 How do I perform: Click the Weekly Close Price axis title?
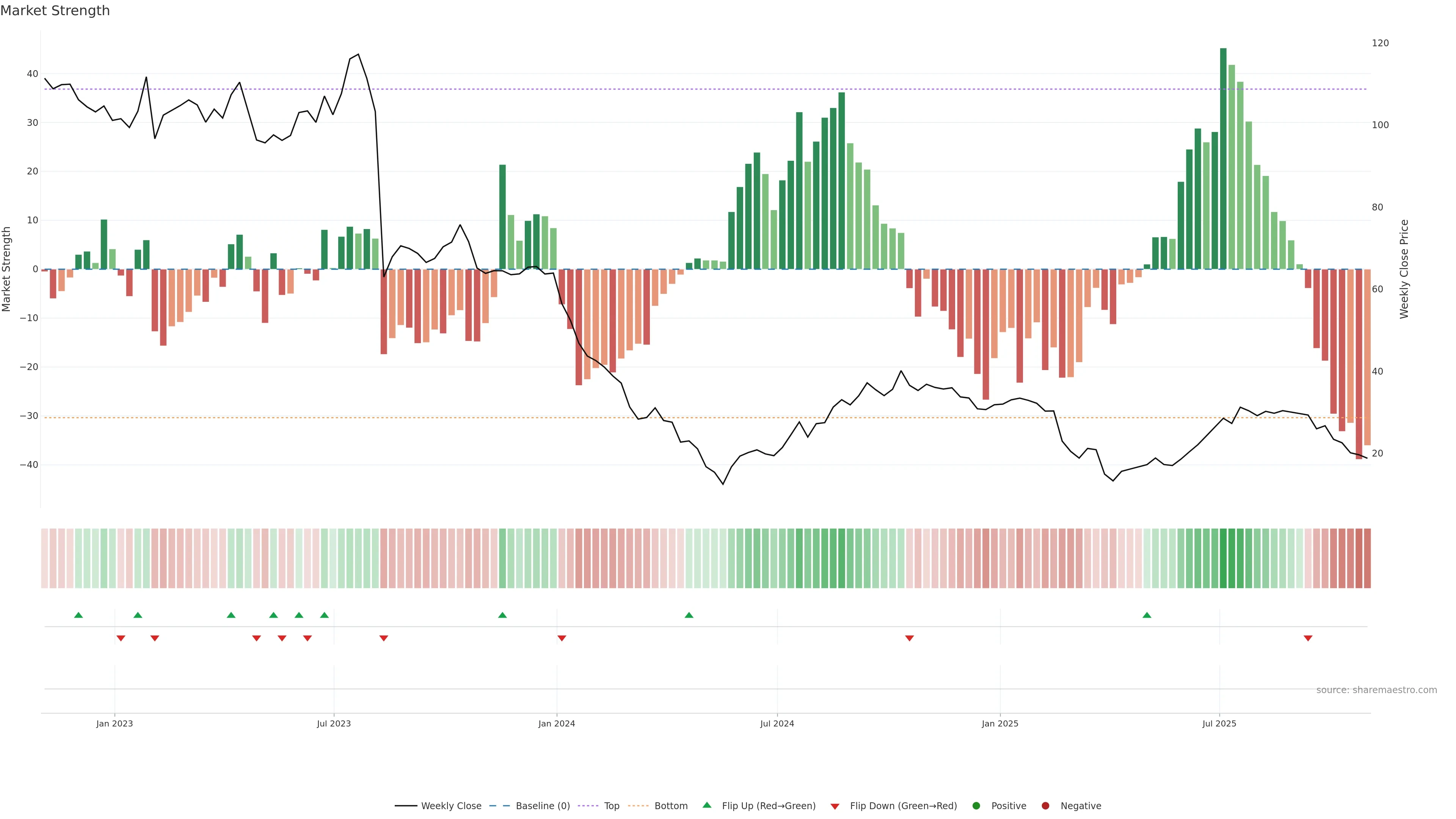(1404, 269)
